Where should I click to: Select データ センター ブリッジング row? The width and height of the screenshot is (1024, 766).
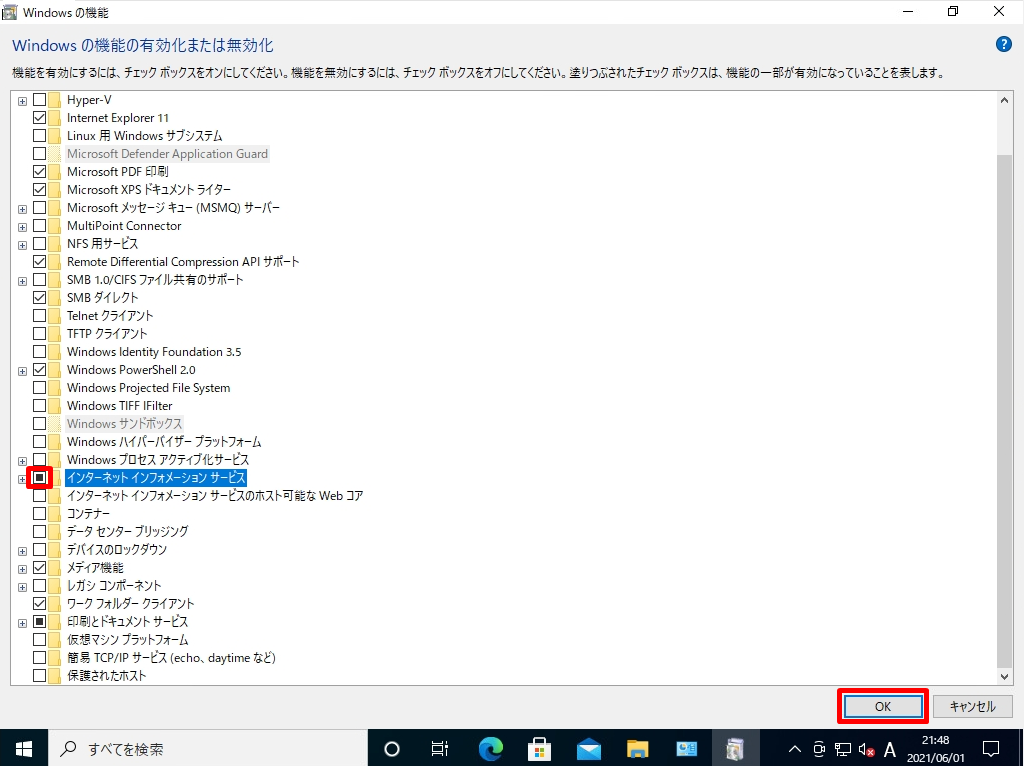pyautogui.click(x=127, y=531)
